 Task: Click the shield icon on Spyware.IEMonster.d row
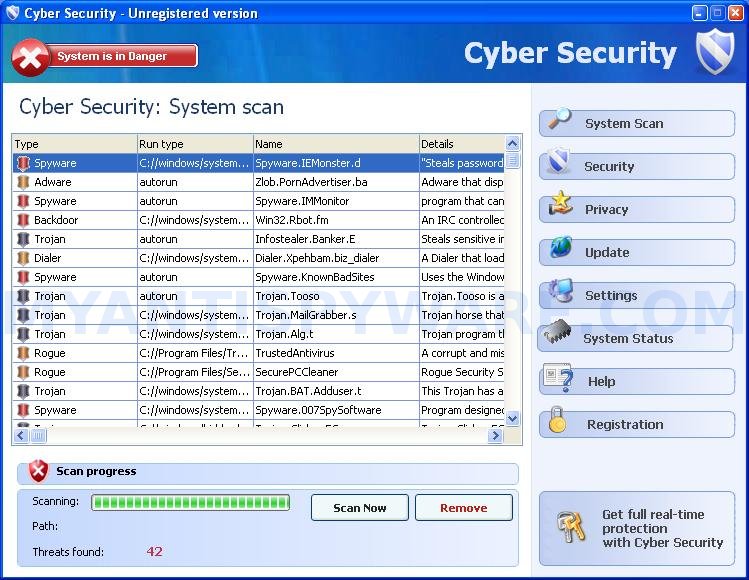point(23,163)
